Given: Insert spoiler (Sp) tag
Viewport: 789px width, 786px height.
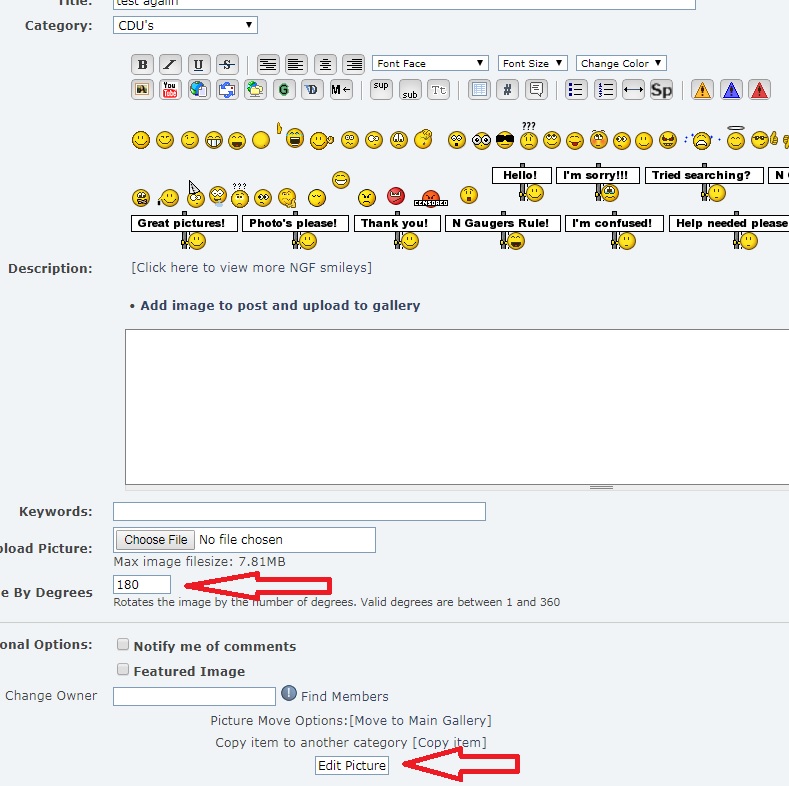Looking at the screenshot, I should coord(661,90).
